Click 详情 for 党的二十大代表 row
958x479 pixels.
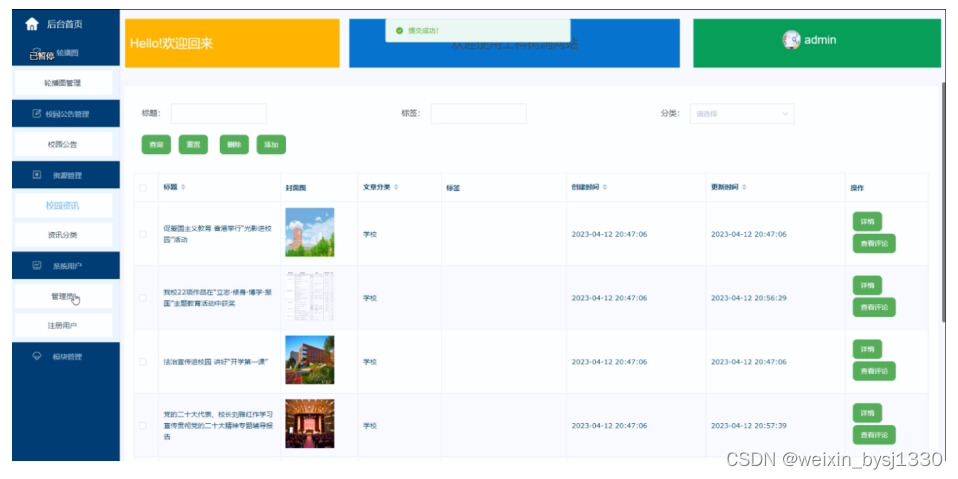(x=868, y=413)
